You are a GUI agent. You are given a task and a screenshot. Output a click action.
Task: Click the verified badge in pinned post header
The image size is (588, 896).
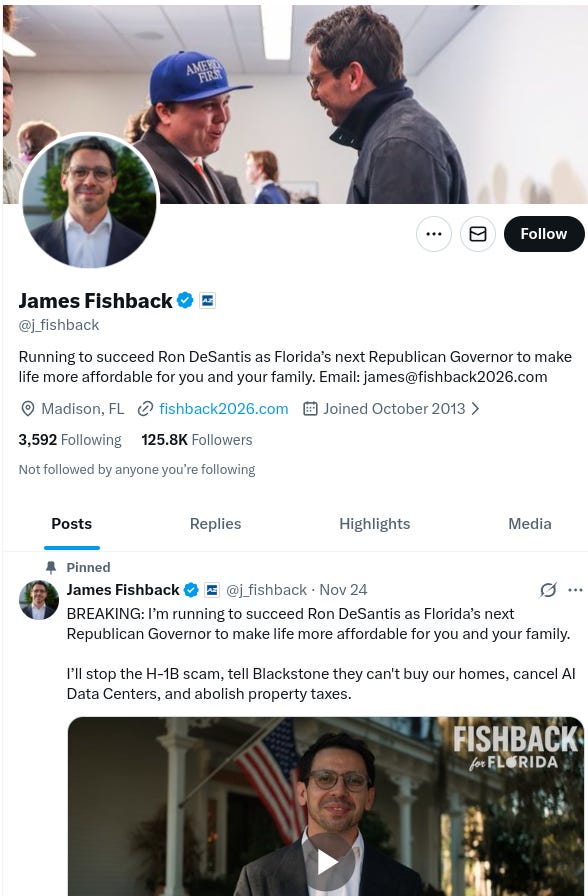click(191, 590)
